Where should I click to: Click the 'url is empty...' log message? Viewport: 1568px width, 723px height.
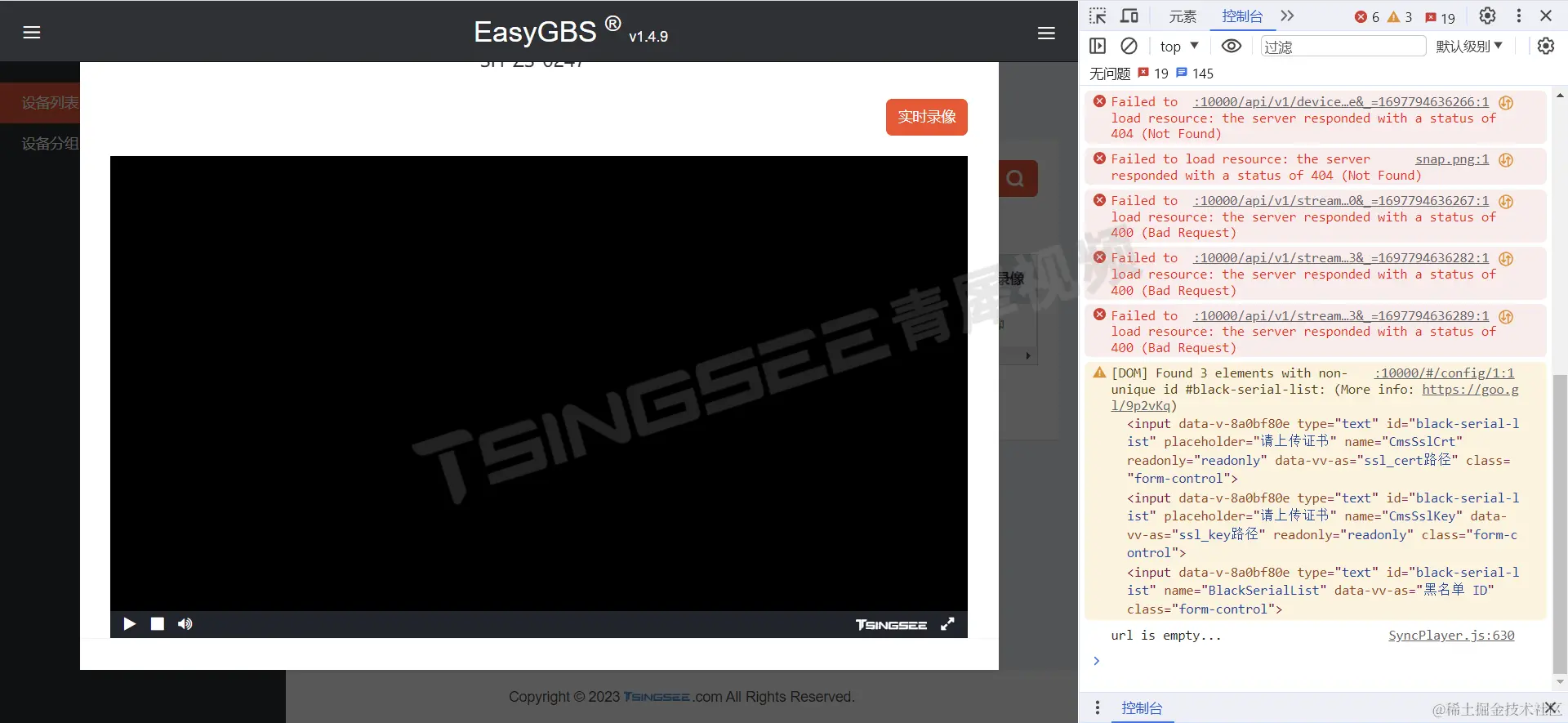pos(1166,636)
